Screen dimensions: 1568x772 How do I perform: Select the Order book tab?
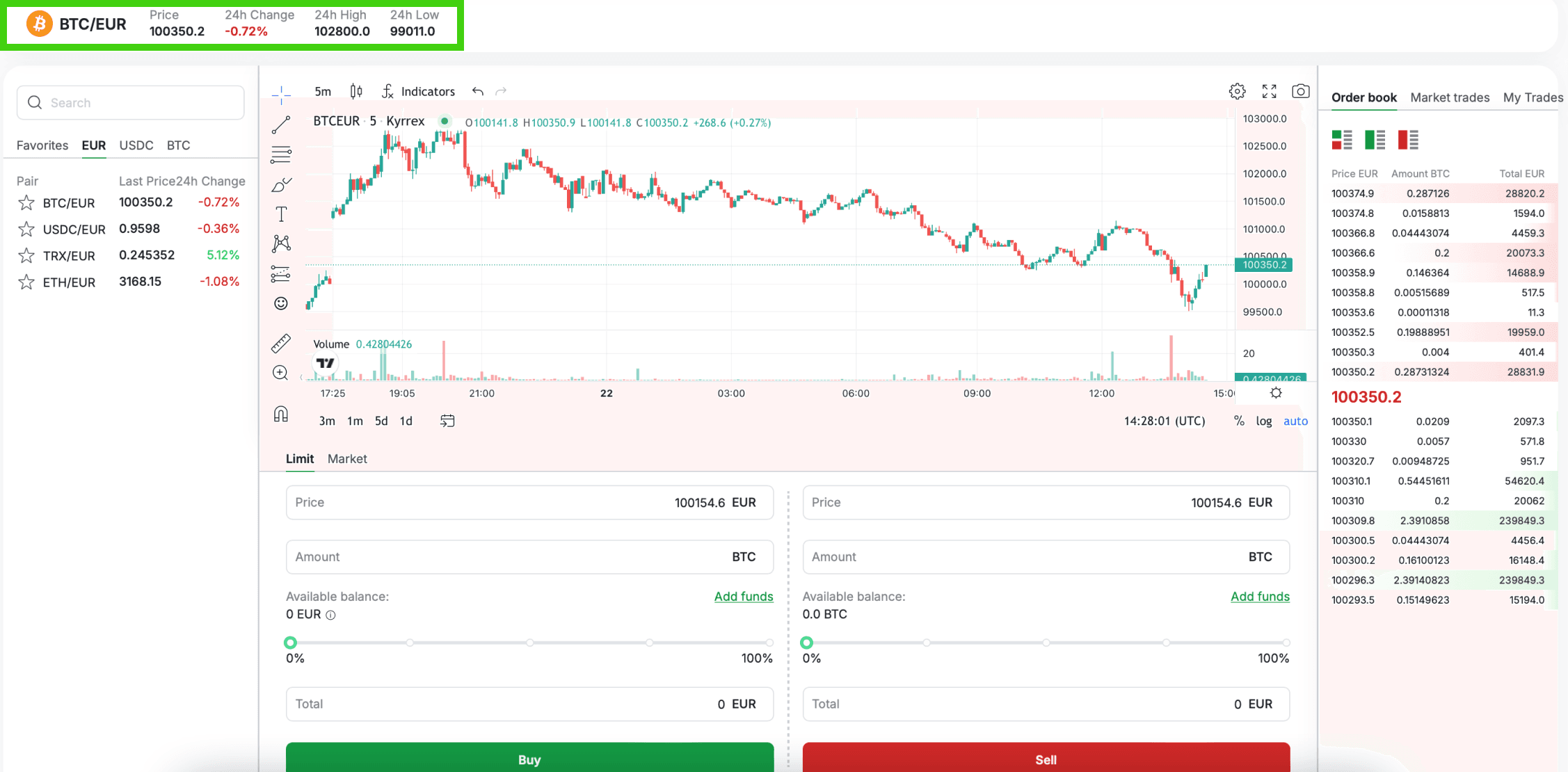click(x=1364, y=97)
